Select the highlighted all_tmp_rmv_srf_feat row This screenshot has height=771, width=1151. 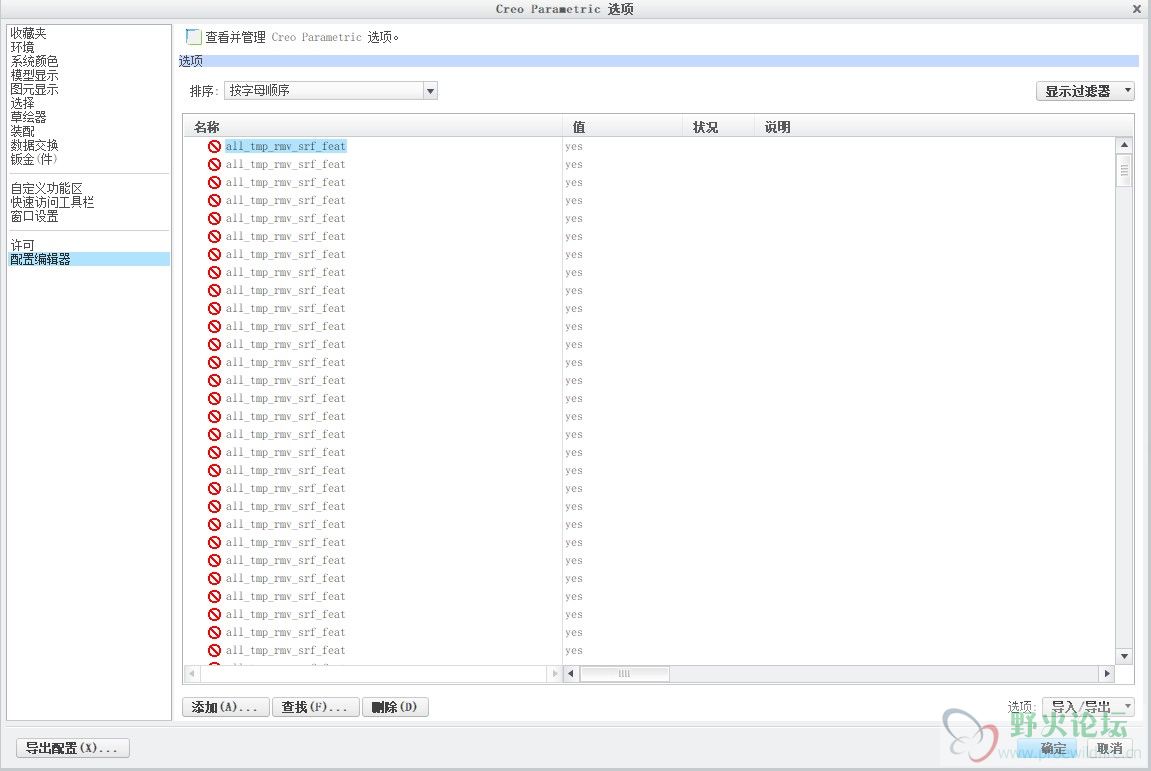(x=286, y=146)
